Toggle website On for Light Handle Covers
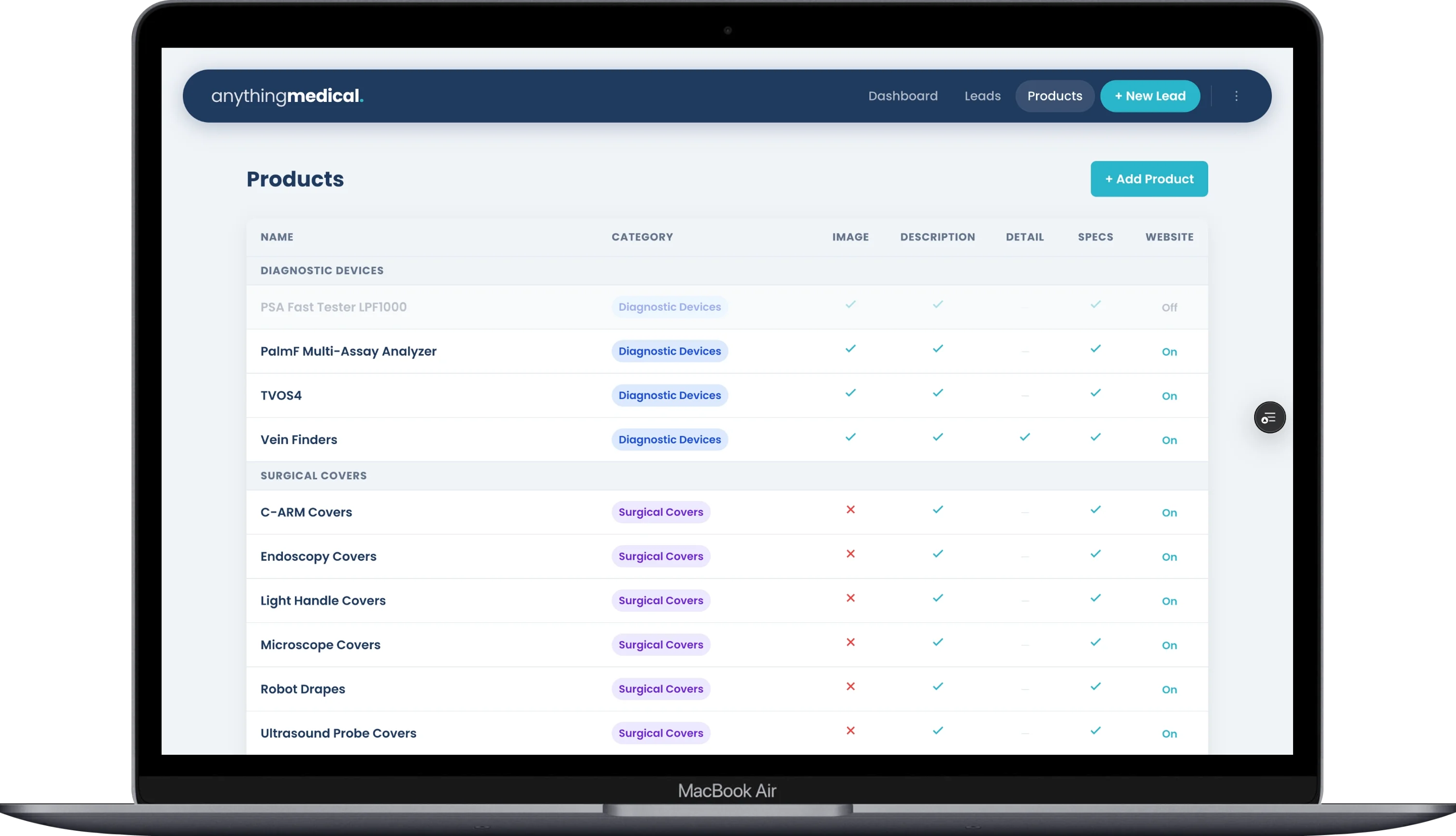The width and height of the screenshot is (1456, 836). point(1169,601)
